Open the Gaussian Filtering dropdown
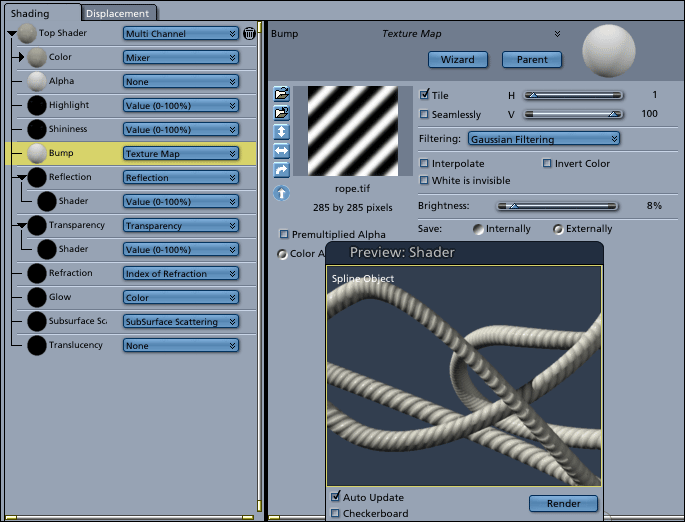This screenshot has height=522, width=685. pos(543,139)
